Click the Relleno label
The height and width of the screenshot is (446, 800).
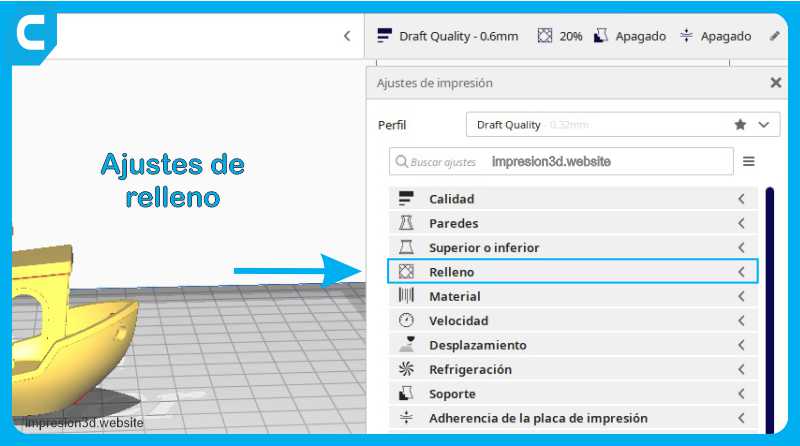pyautogui.click(x=452, y=272)
